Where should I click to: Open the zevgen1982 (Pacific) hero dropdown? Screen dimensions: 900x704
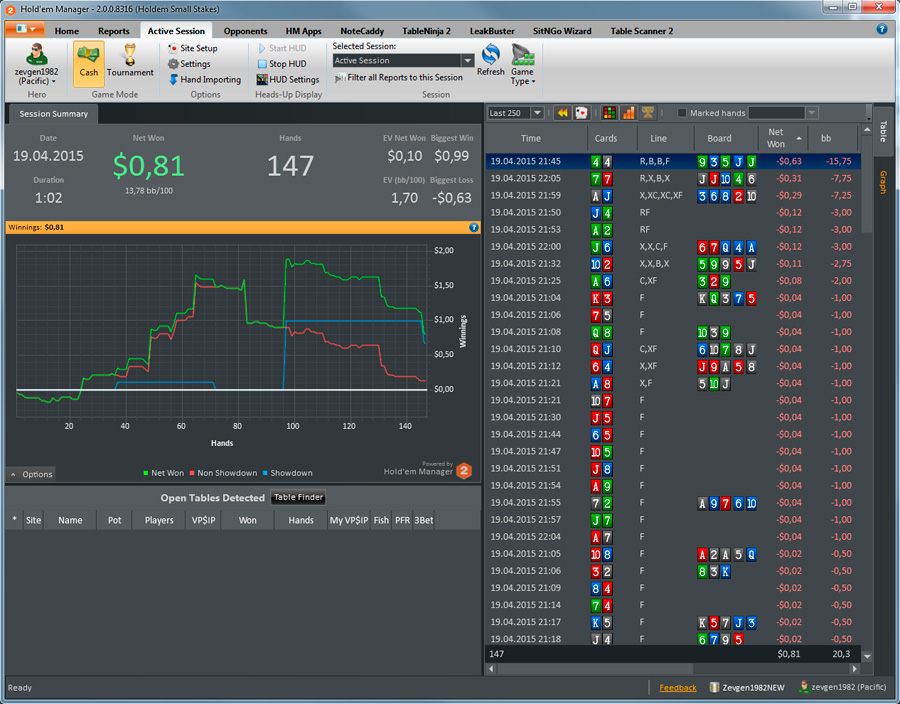[x=36, y=64]
